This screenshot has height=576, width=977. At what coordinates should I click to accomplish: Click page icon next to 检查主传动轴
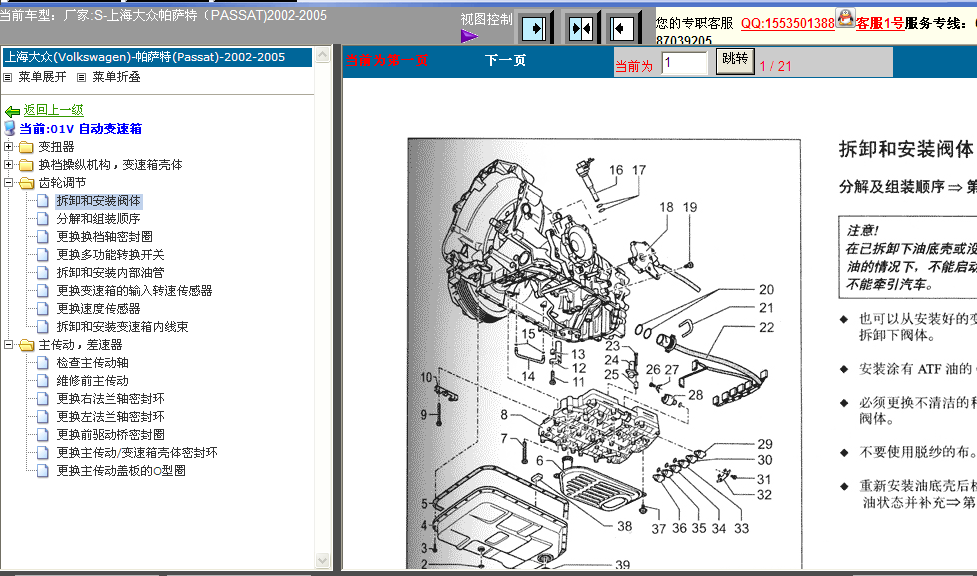pyautogui.click(x=42, y=363)
